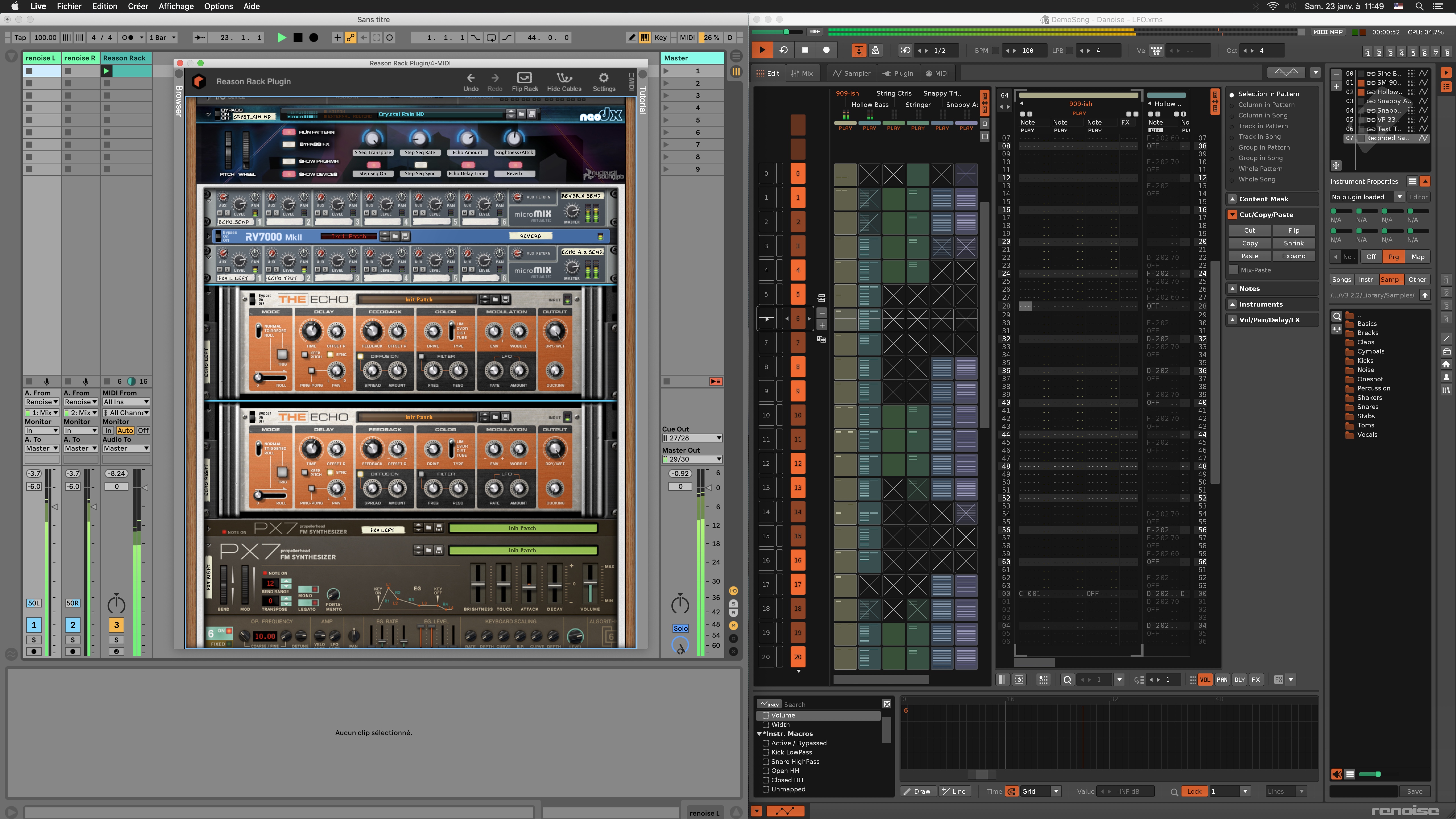1456x819 pixels.
Task: Open the macOS Spotlight search
Action: coord(1419,6)
